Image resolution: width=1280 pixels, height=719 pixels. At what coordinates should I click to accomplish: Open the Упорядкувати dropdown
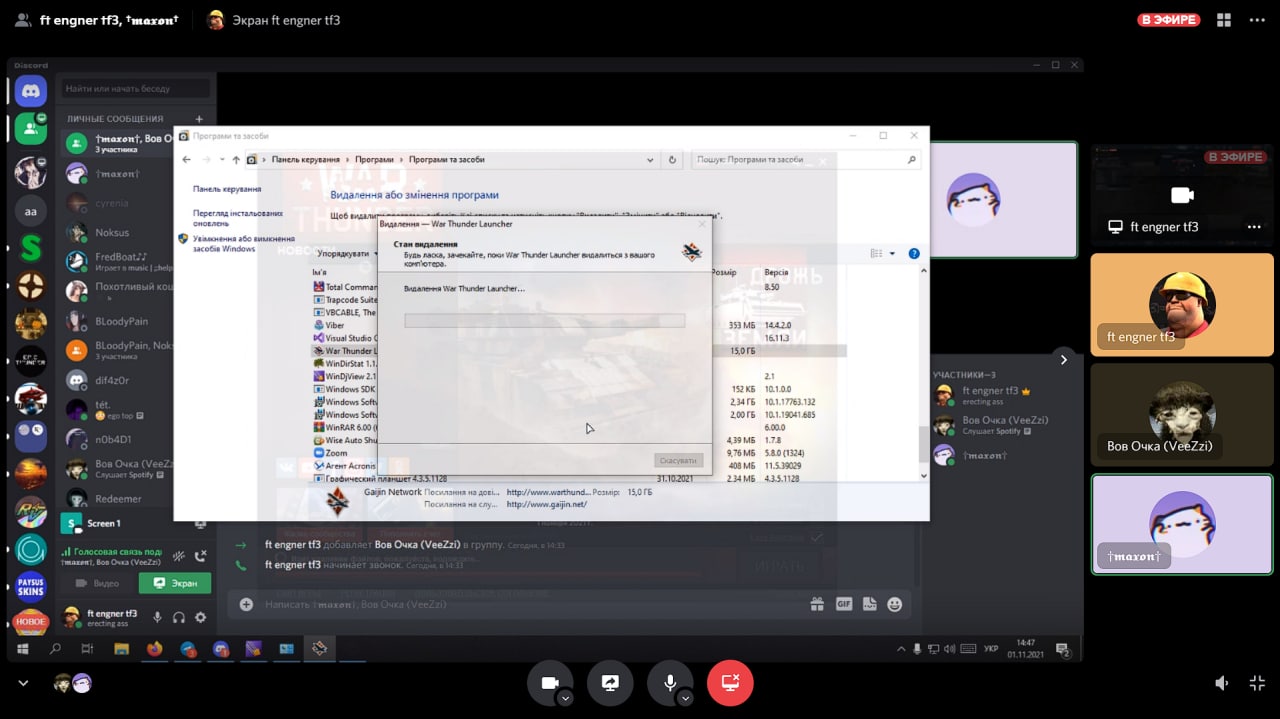click(347, 254)
